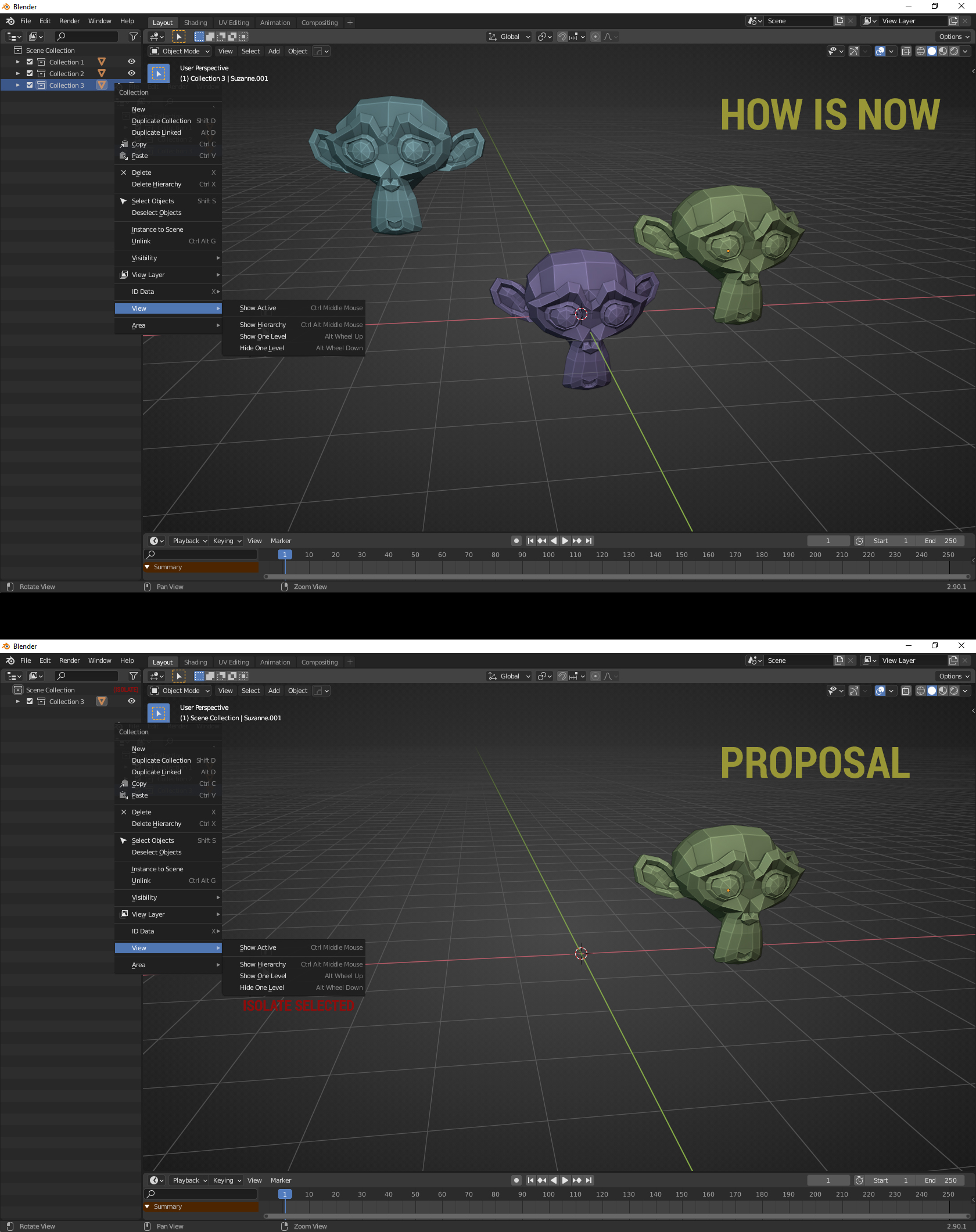The height and width of the screenshot is (1232, 976).
Task: Select box tool icon in HOW IS NOW viewport
Action: coord(159,74)
